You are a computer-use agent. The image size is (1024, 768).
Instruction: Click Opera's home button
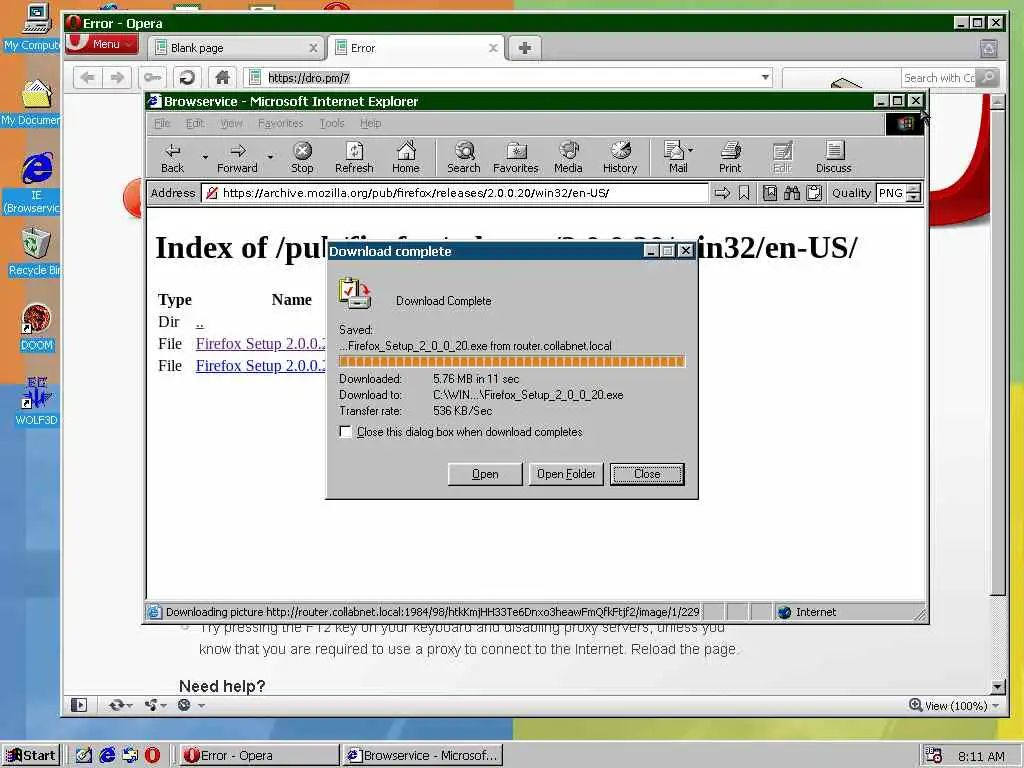[222, 78]
